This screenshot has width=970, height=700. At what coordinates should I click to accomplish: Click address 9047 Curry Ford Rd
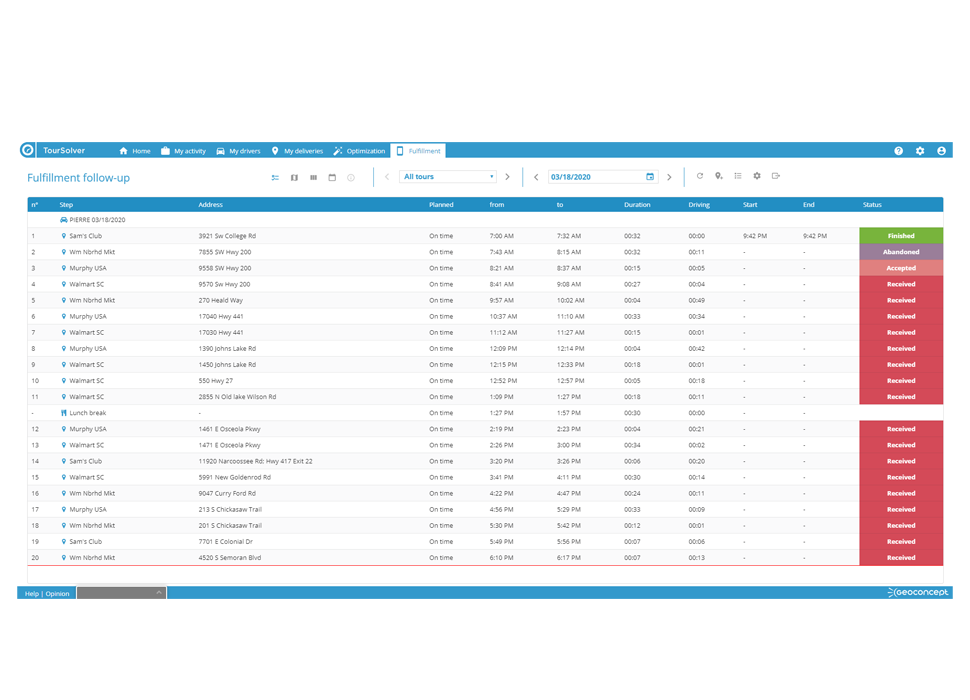pyautogui.click(x=227, y=493)
